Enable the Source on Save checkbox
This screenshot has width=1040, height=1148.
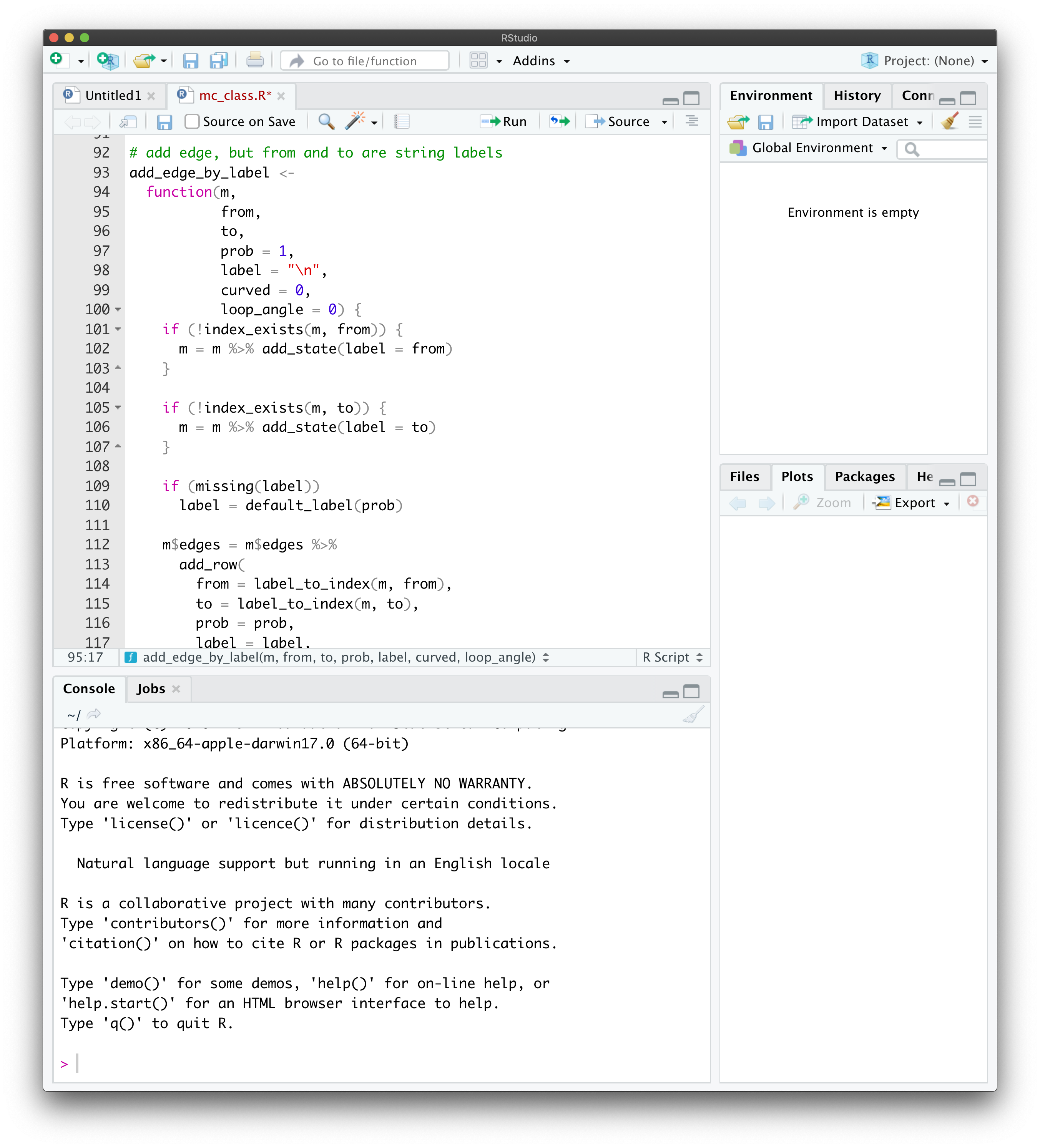pyautogui.click(x=193, y=121)
